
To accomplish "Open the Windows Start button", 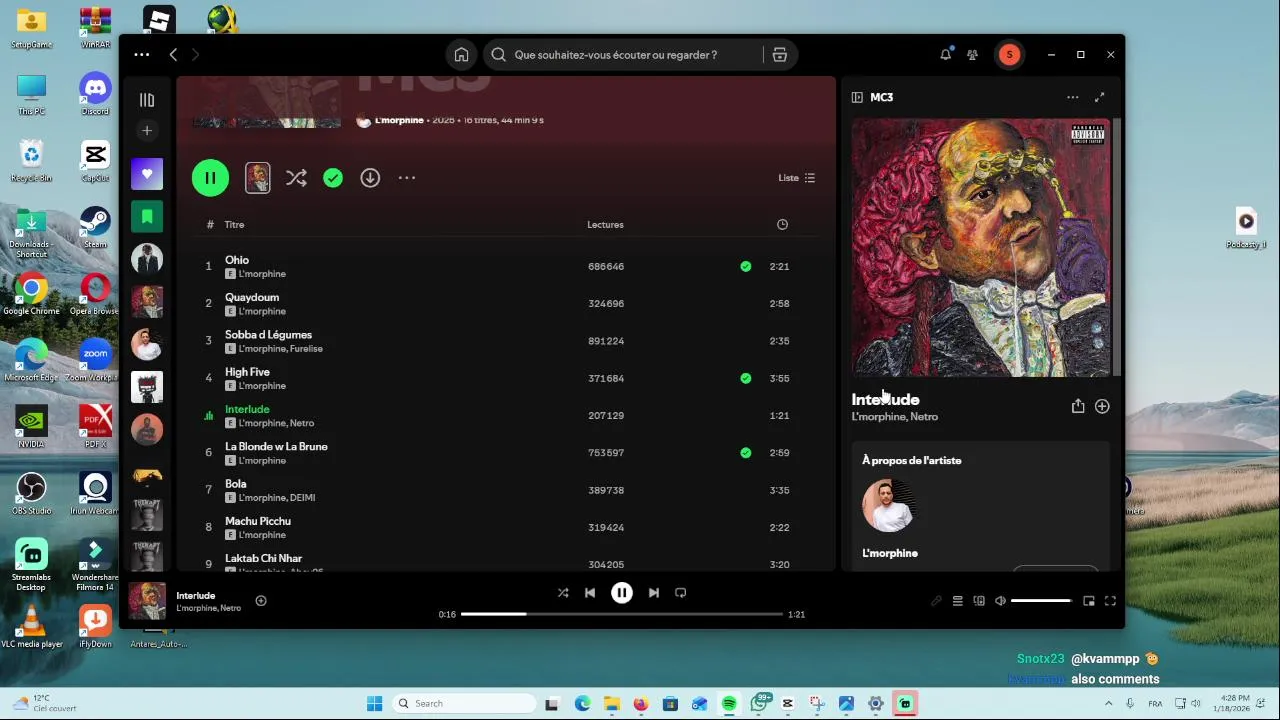I will tap(374, 704).
